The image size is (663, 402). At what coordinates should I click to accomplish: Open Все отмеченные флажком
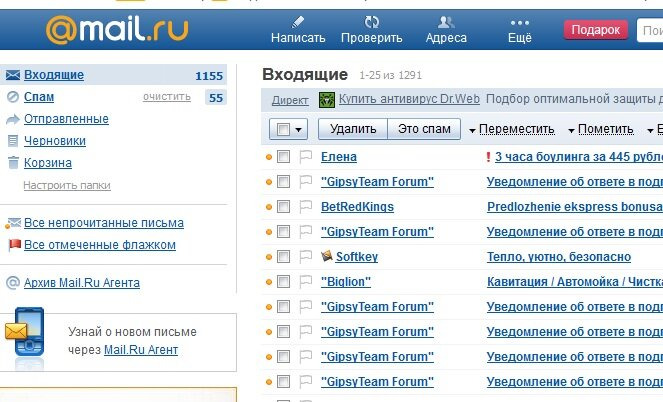(100, 245)
